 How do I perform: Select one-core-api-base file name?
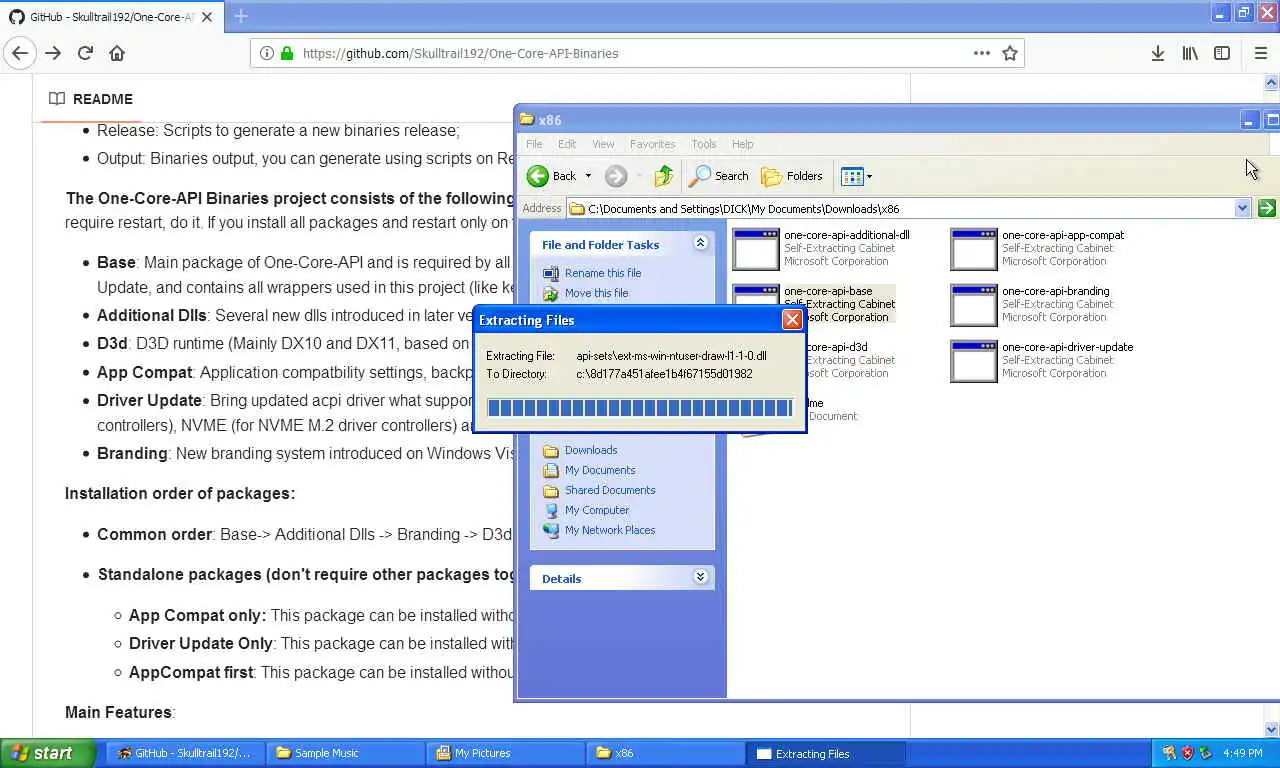(828, 291)
